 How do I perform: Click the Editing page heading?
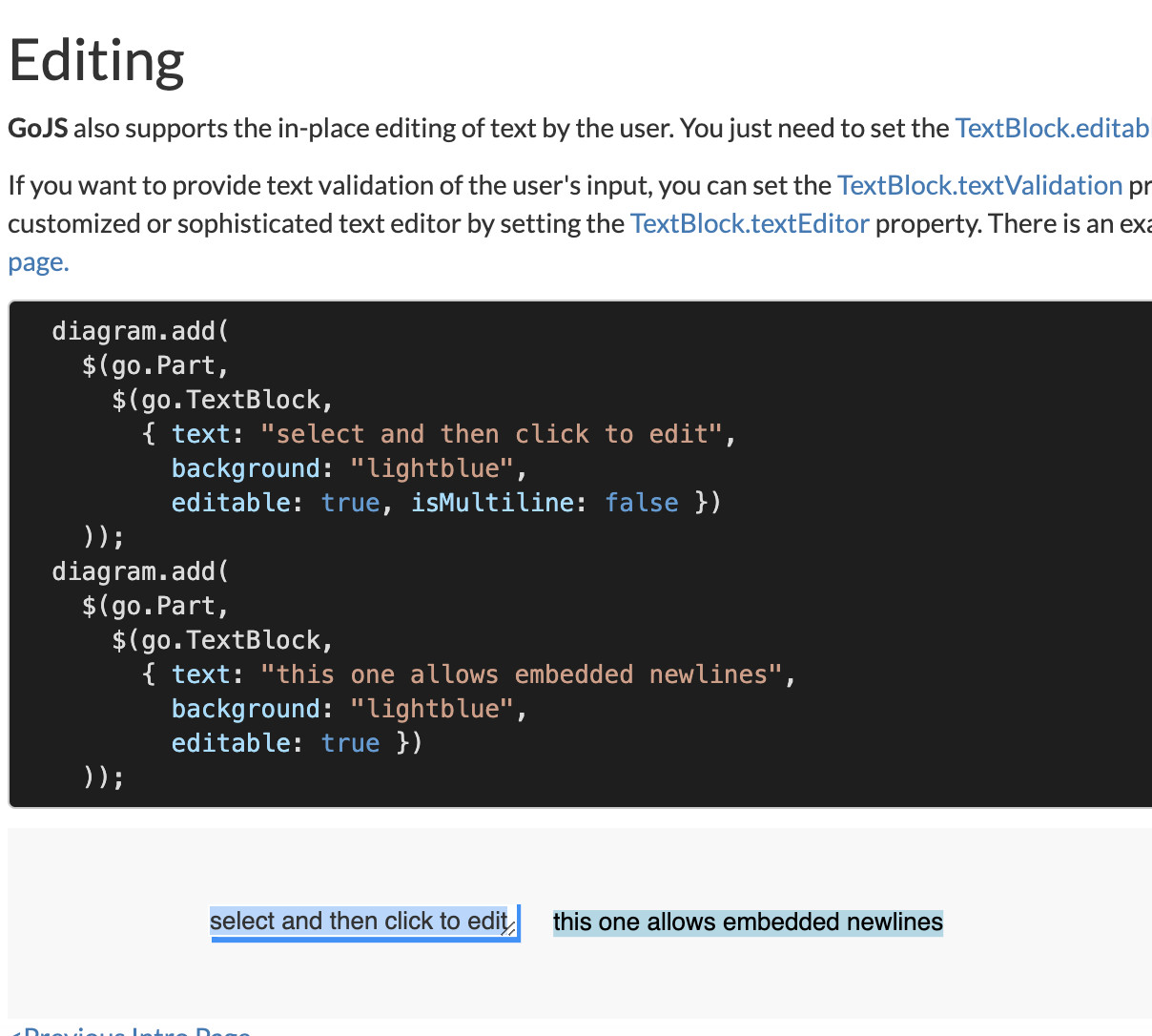[95, 60]
